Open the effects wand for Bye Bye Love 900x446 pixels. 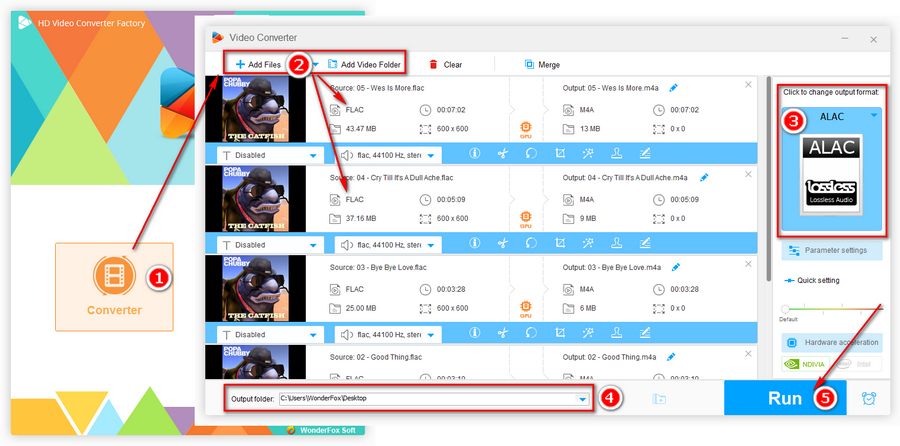pos(588,332)
